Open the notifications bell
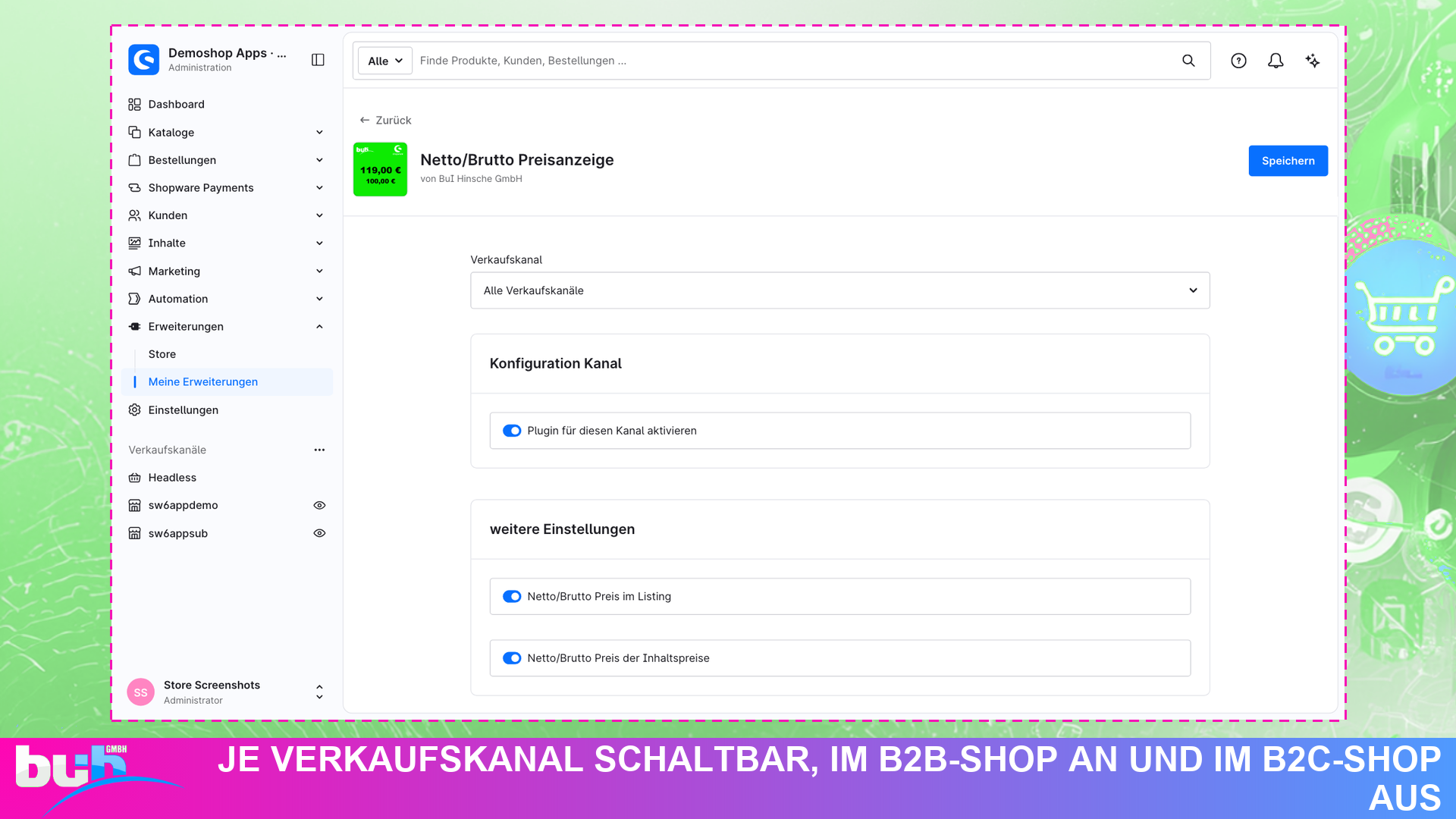 1276,61
